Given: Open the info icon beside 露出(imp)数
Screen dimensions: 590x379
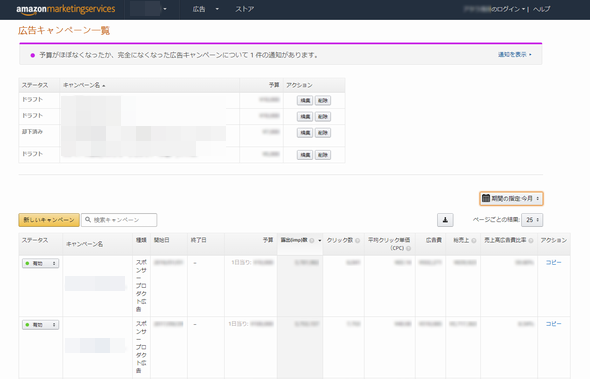Looking at the screenshot, I should [312, 240].
